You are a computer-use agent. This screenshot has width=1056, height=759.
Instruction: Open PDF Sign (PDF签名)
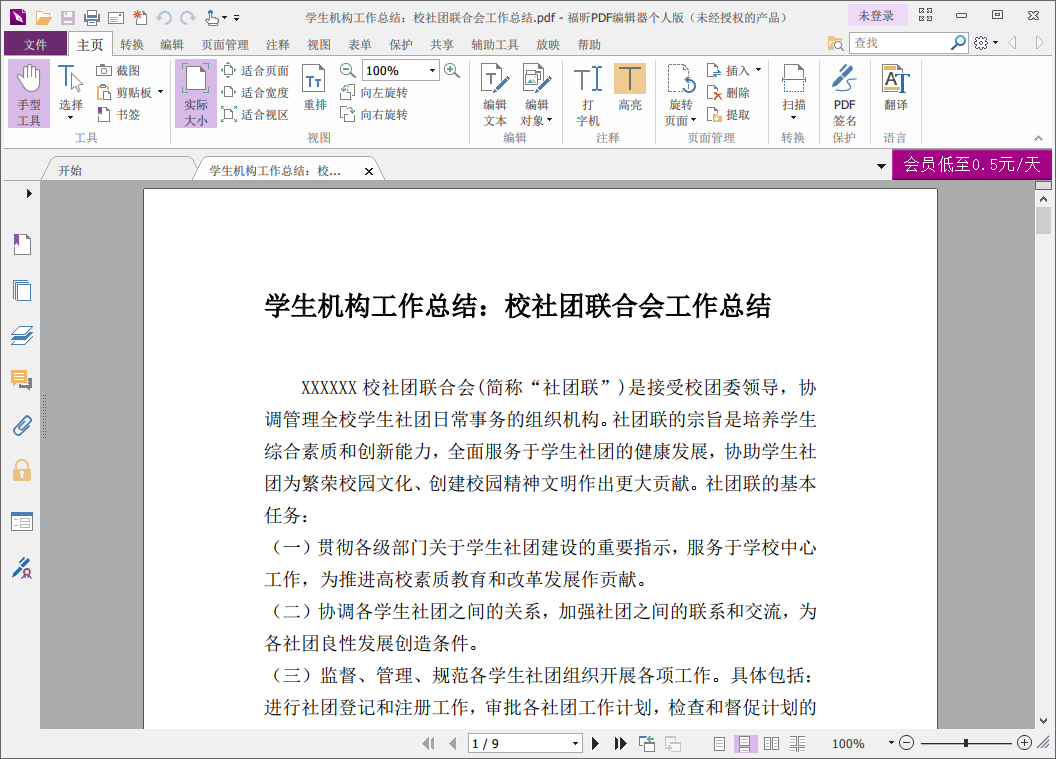844,94
